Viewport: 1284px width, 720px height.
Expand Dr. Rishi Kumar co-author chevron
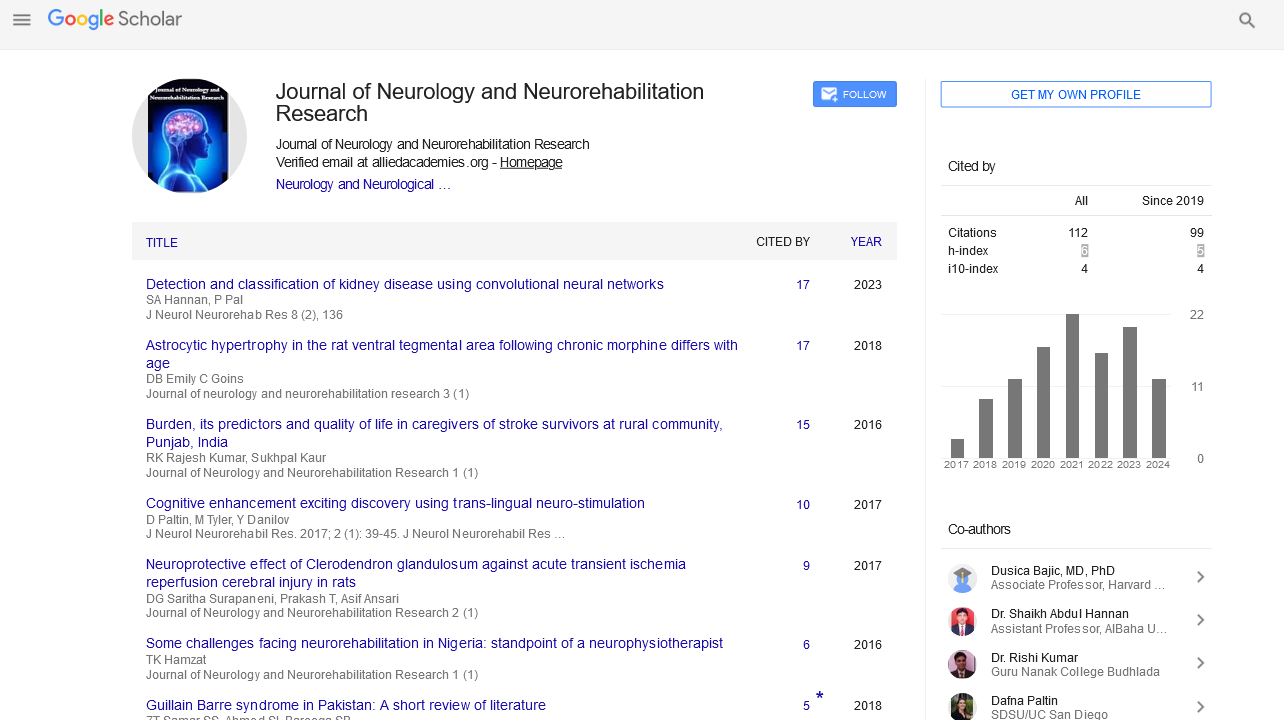(x=1200, y=663)
